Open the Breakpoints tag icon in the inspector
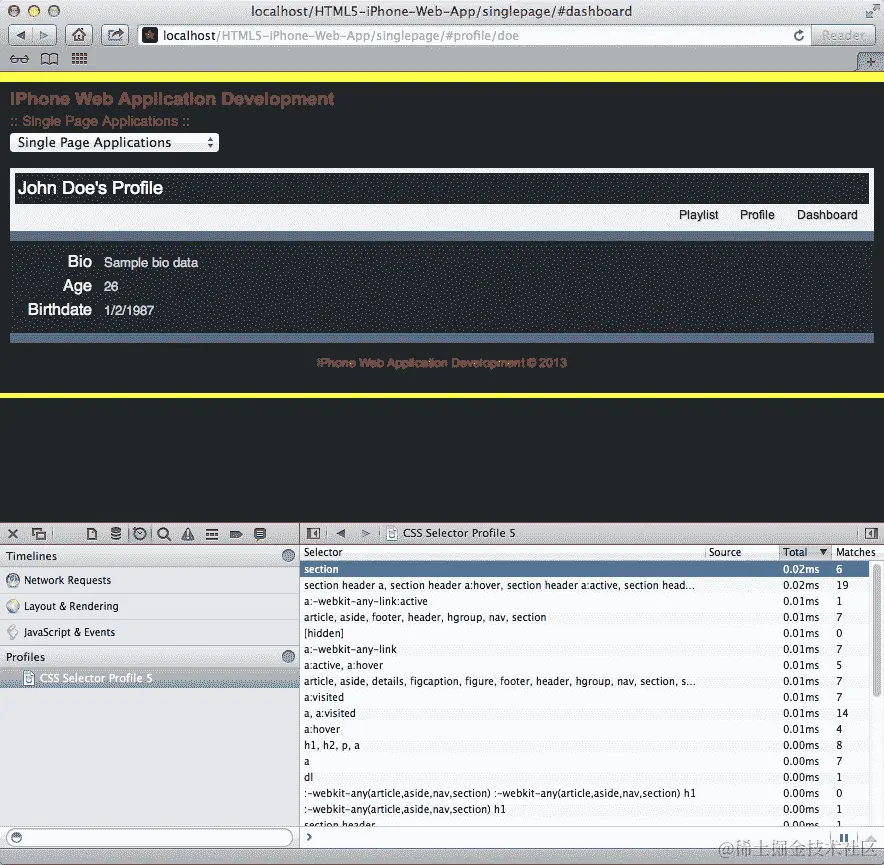The image size is (884, 865). click(236, 534)
